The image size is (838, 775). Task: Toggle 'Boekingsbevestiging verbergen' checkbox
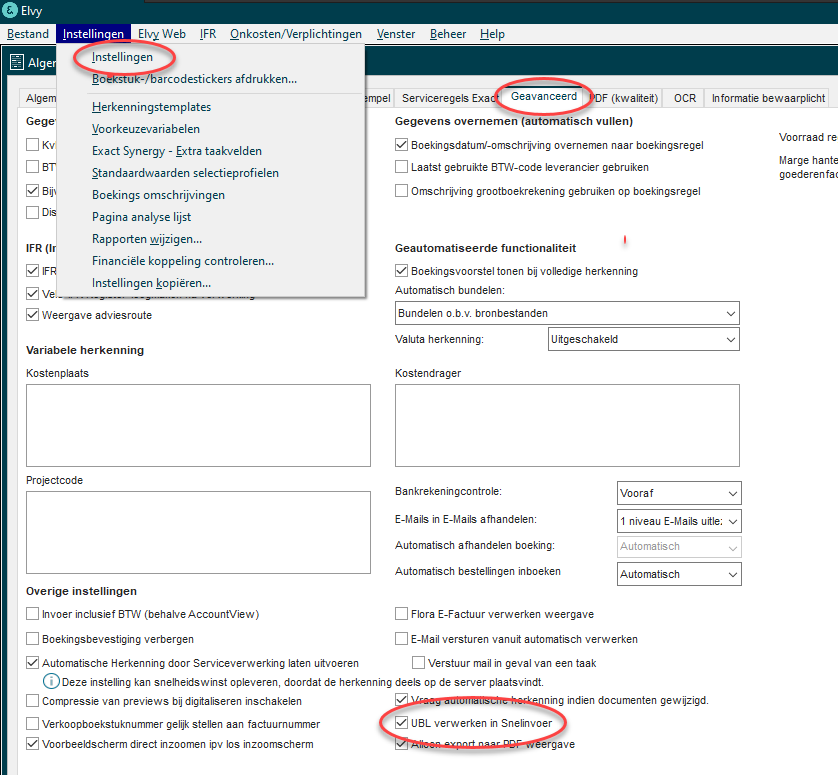33,639
